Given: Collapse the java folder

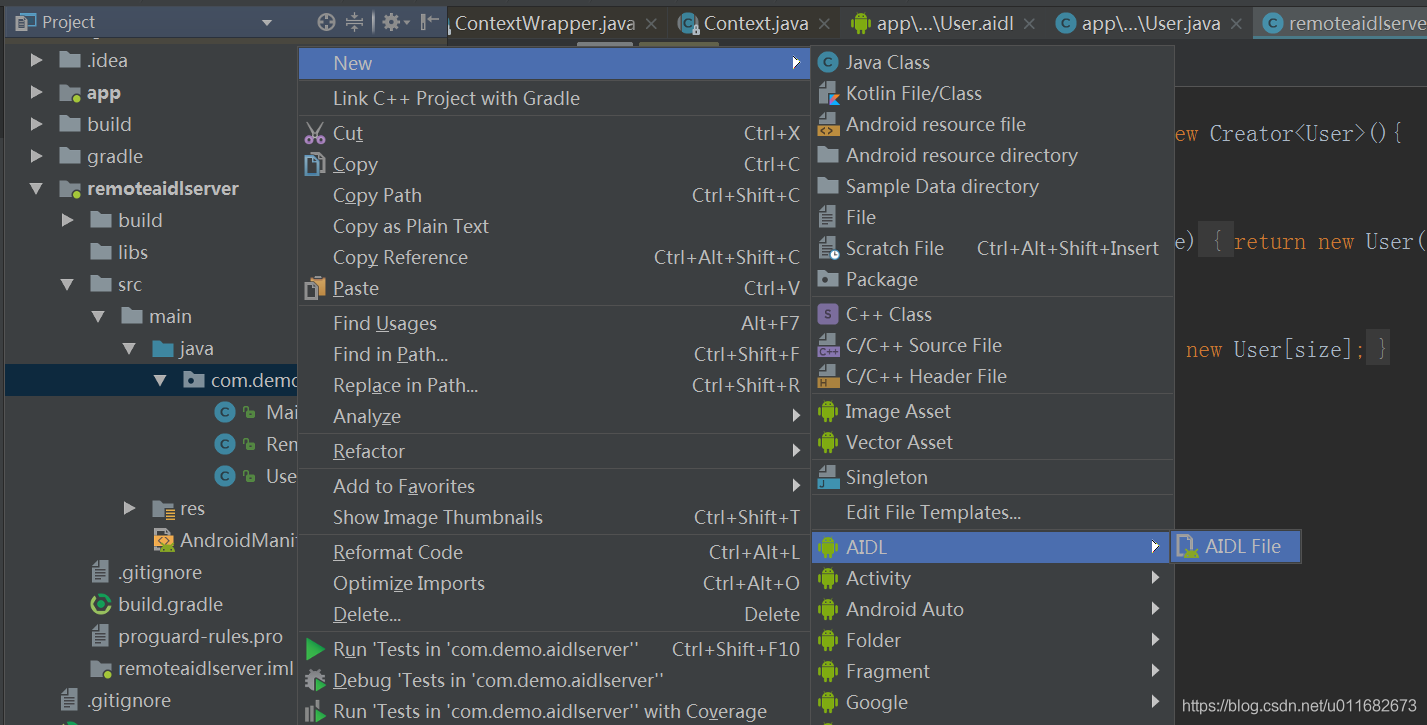Looking at the screenshot, I should (129, 348).
